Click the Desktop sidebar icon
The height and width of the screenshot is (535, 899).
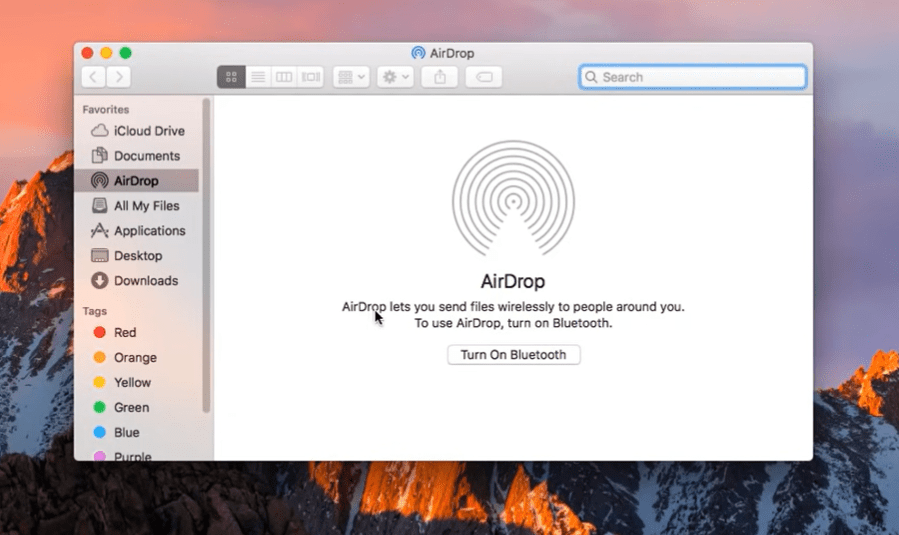(x=100, y=255)
